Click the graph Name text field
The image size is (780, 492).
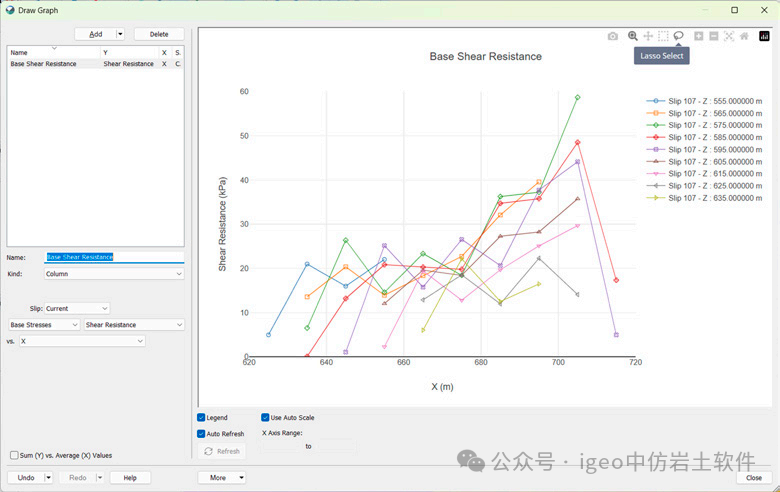114,257
